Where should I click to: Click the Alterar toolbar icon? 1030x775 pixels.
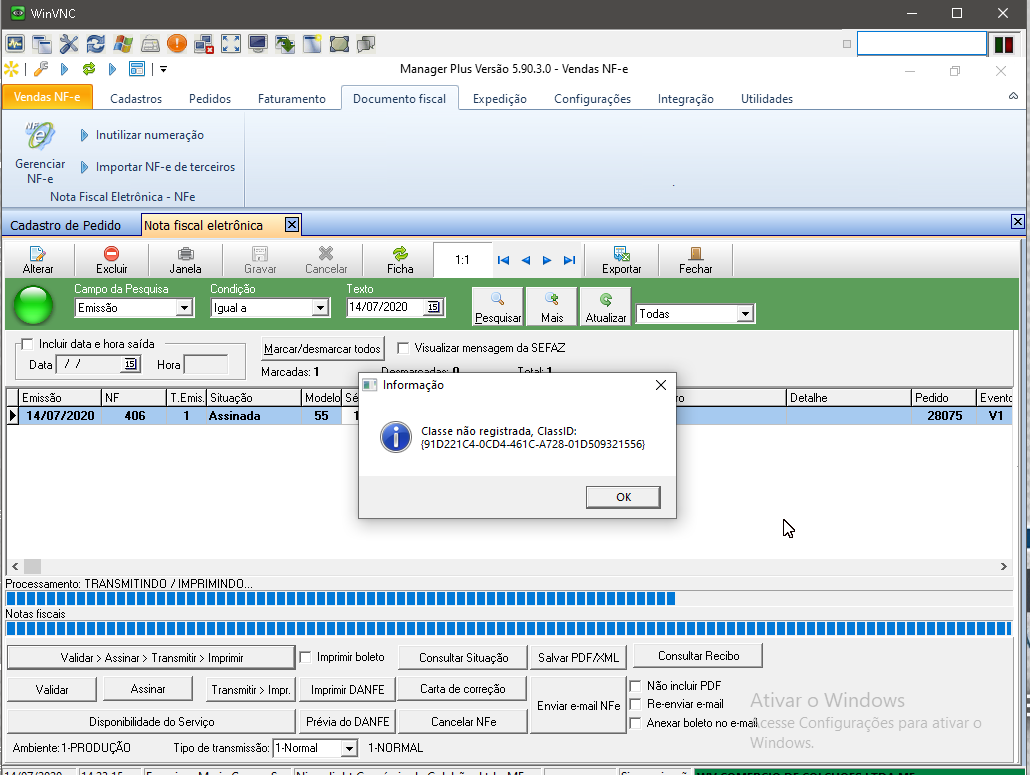coord(38,255)
